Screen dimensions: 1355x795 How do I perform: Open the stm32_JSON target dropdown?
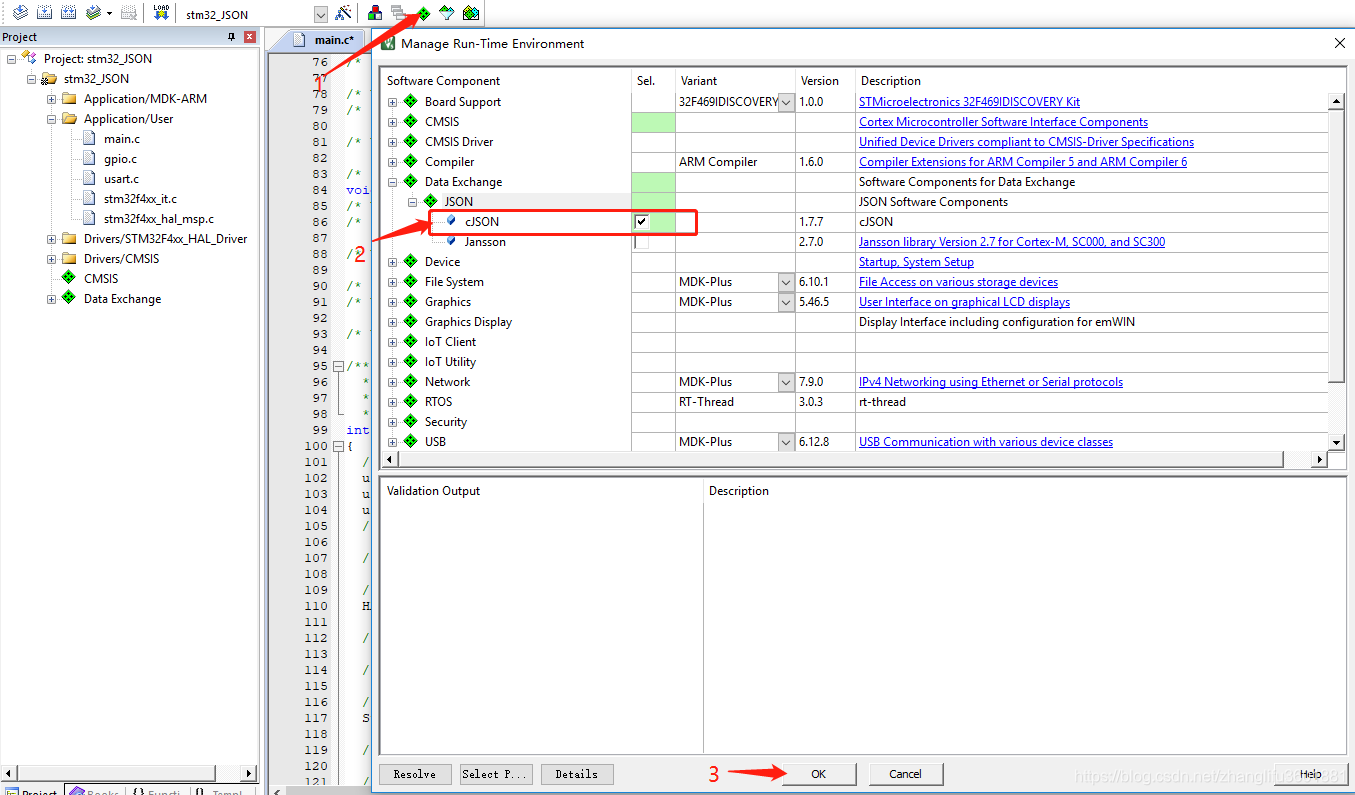click(320, 13)
